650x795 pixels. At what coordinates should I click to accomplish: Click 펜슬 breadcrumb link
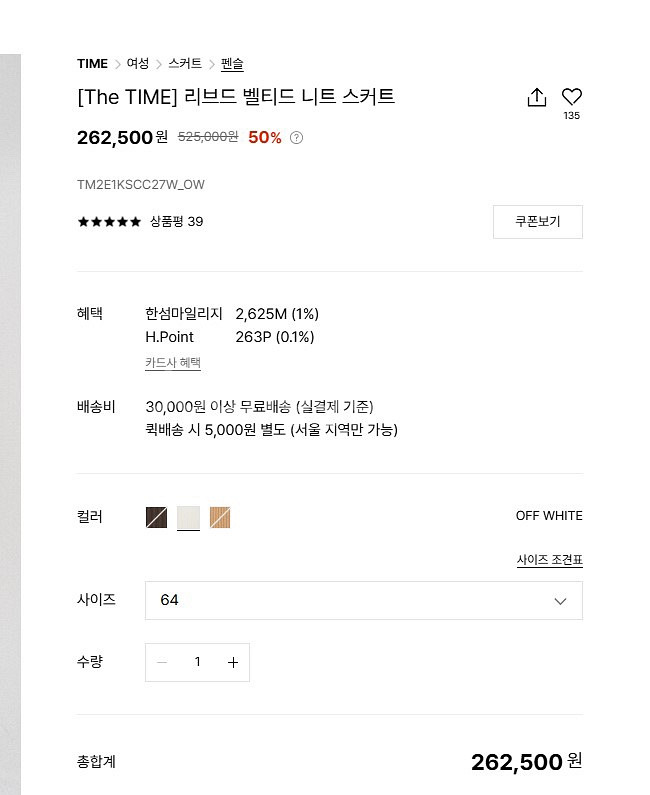(x=232, y=64)
